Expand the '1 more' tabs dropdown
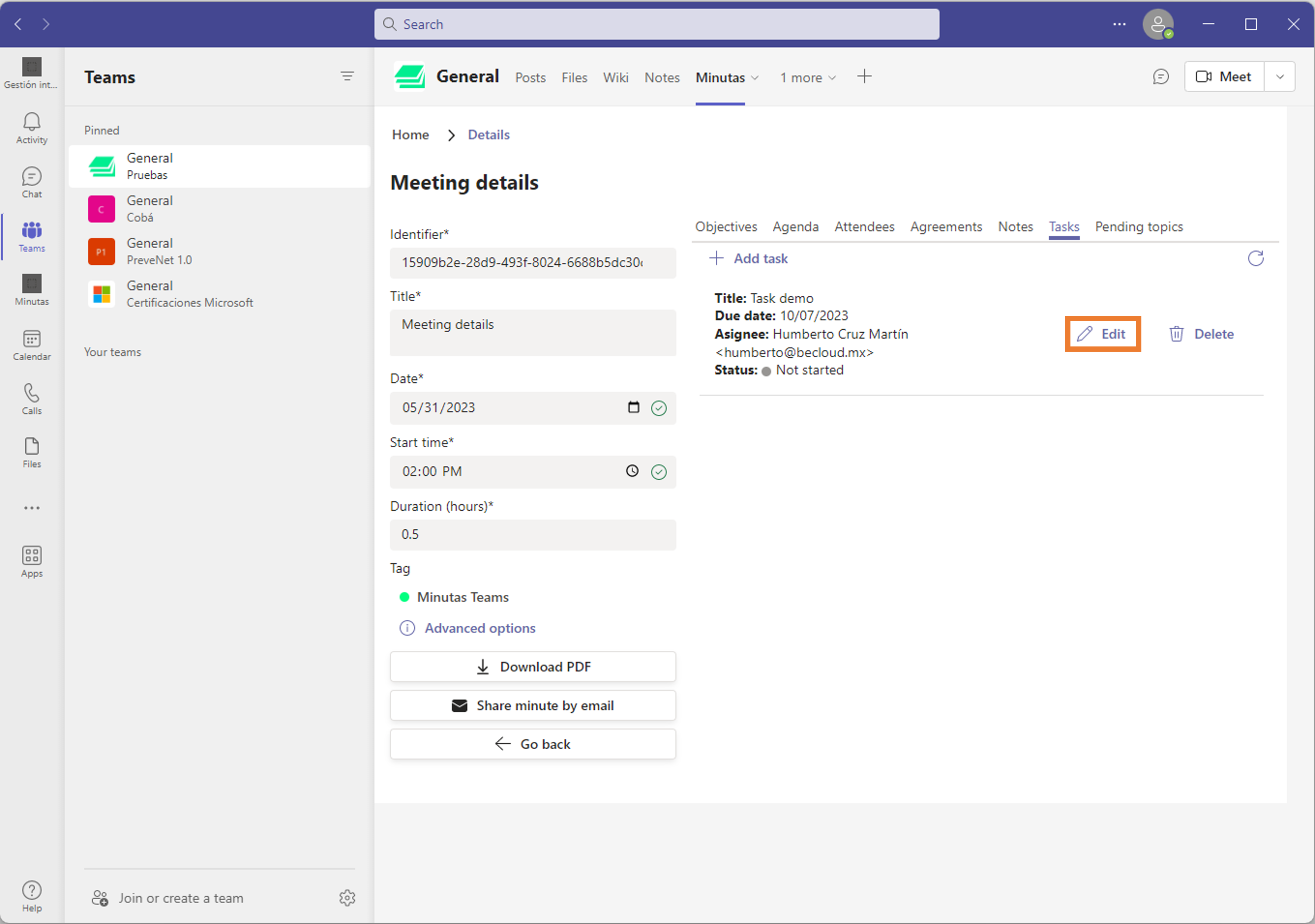 [808, 78]
